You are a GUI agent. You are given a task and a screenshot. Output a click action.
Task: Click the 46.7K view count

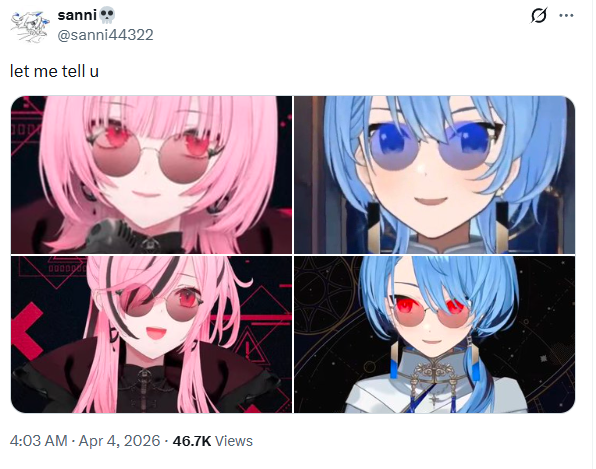pyautogui.click(x=192, y=441)
